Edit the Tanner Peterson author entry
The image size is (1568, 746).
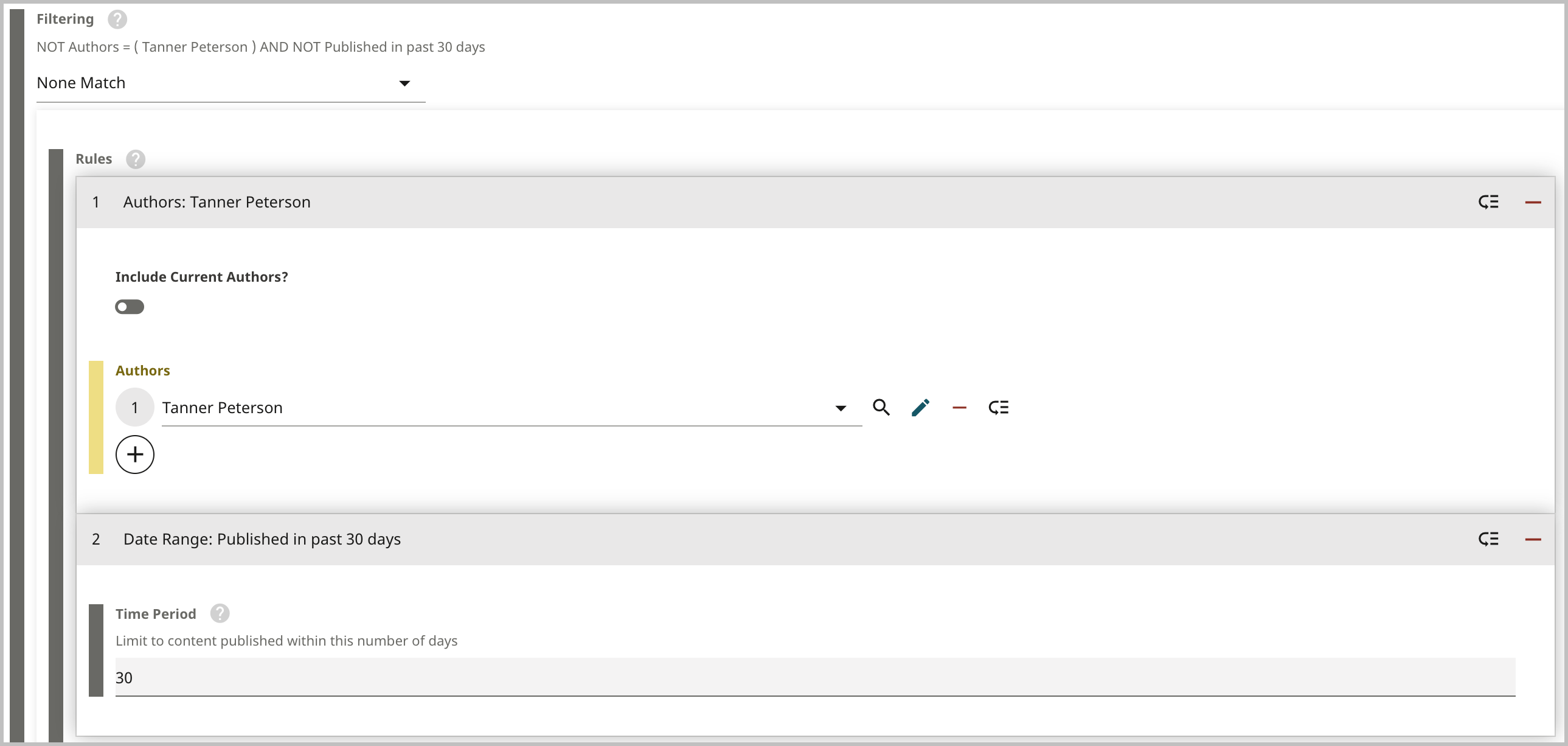click(920, 408)
